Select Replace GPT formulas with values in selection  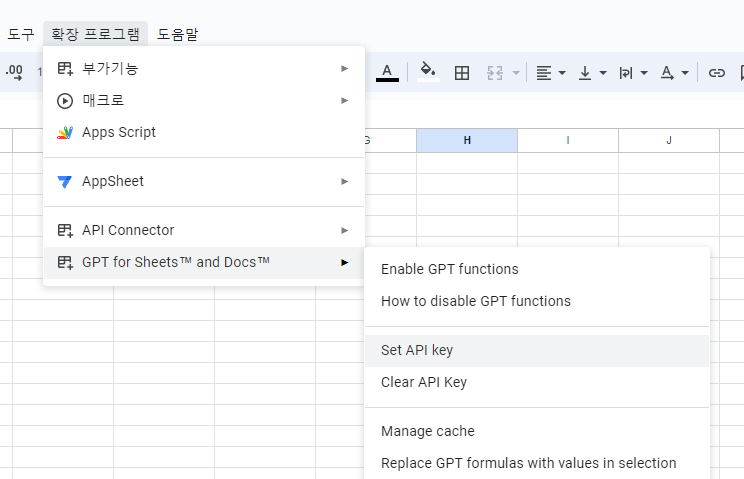[x=537, y=463]
